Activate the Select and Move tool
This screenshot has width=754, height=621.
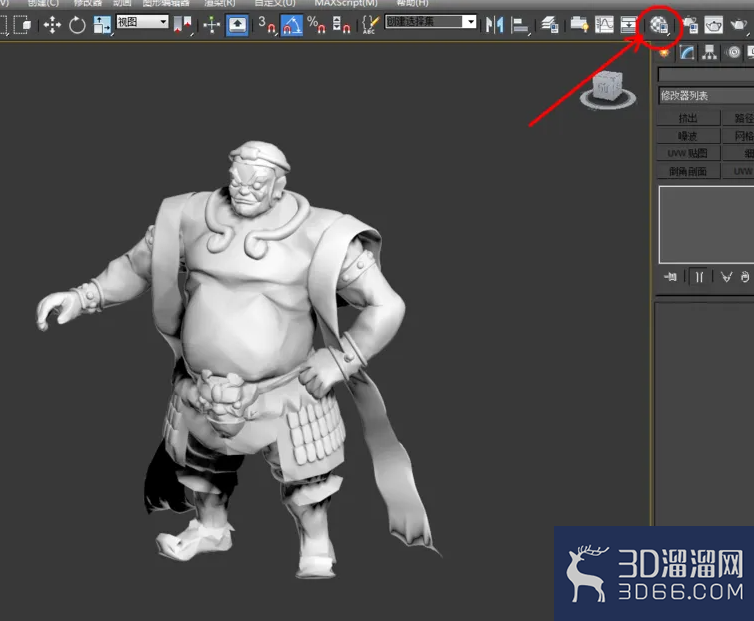pyautogui.click(x=52, y=25)
